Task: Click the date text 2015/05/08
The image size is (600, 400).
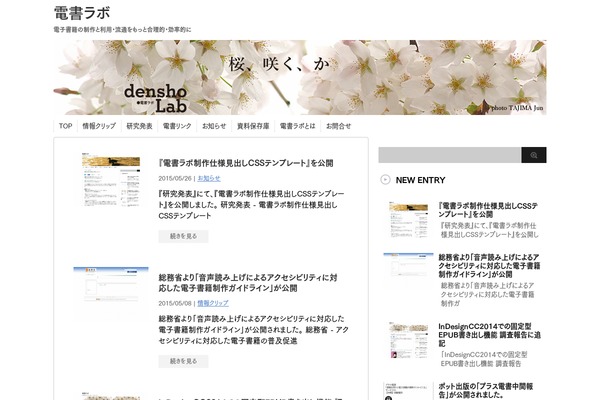Action: [x=175, y=303]
